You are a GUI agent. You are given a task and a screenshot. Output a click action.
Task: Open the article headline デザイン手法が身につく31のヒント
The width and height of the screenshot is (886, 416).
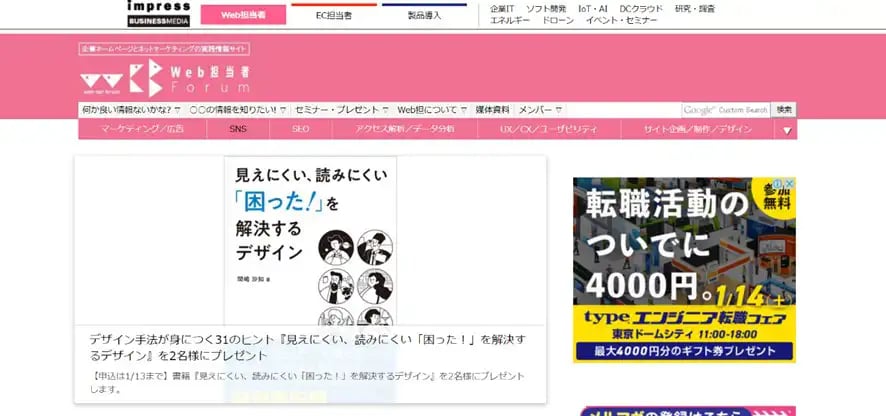click(307, 348)
